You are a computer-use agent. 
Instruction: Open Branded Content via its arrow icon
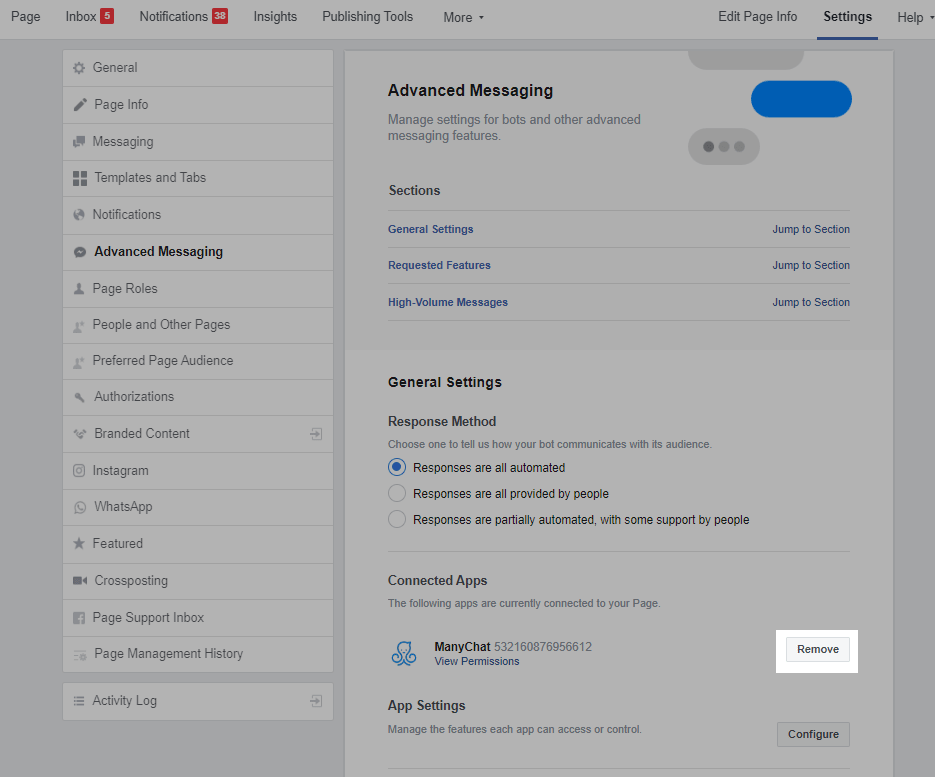tap(316, 434)
